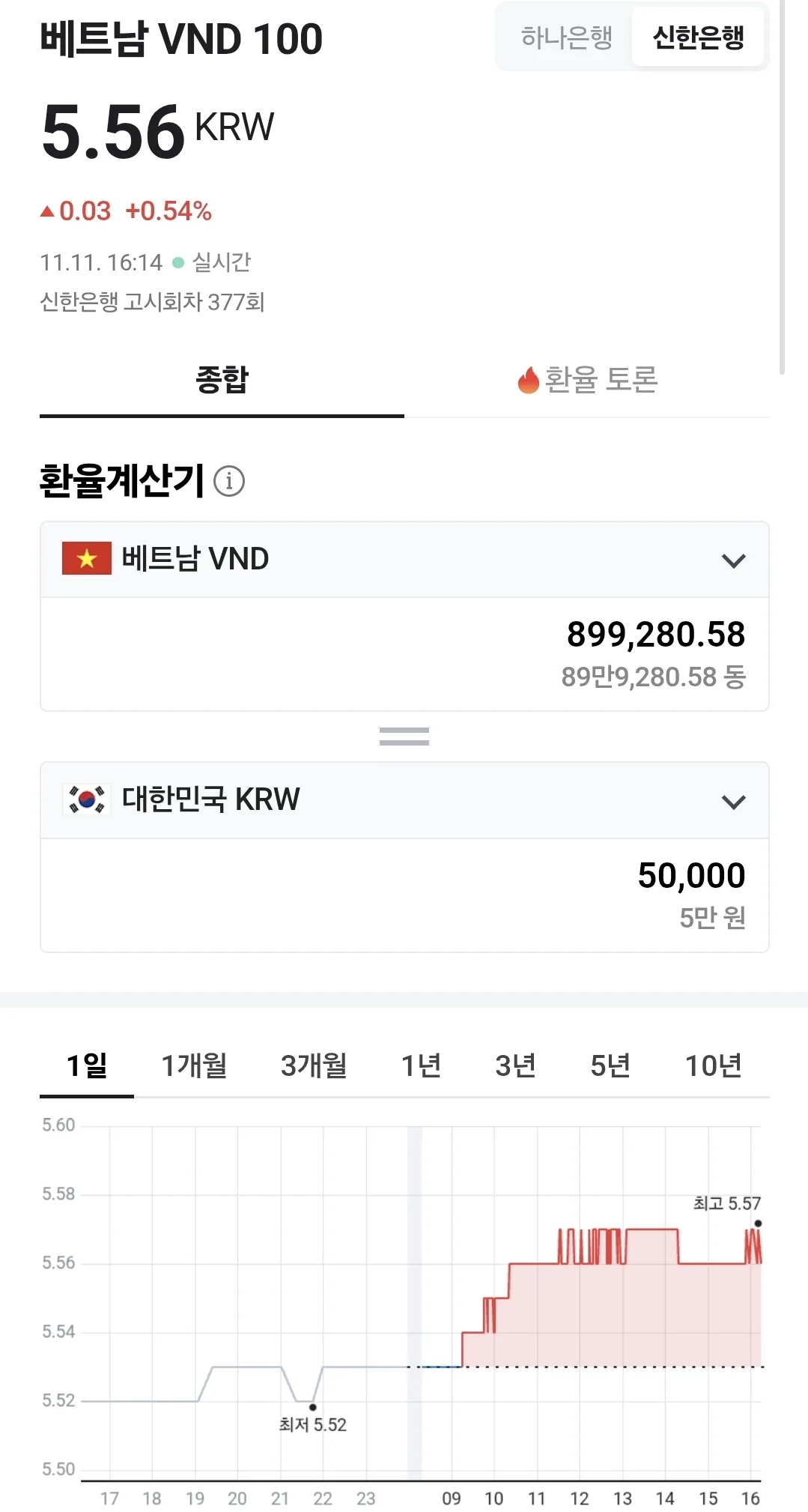Switch chart to 10년 range
Image resolution: width=808 pixels, height=1512 pixels.
[713, 1065]
